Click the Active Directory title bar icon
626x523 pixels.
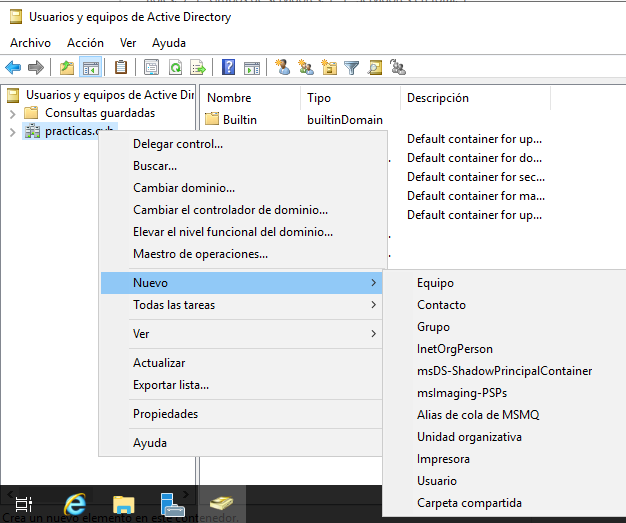pos(16,17)
